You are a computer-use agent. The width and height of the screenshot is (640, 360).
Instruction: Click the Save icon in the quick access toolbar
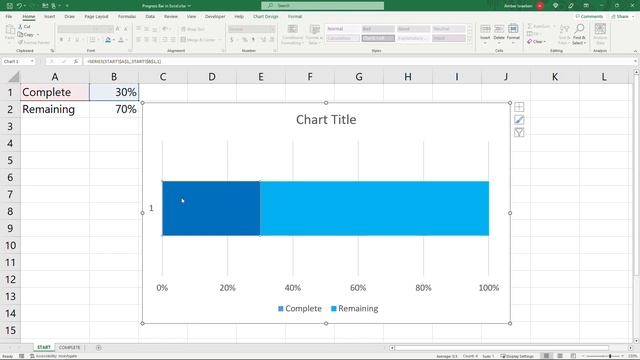pos(9,6)
